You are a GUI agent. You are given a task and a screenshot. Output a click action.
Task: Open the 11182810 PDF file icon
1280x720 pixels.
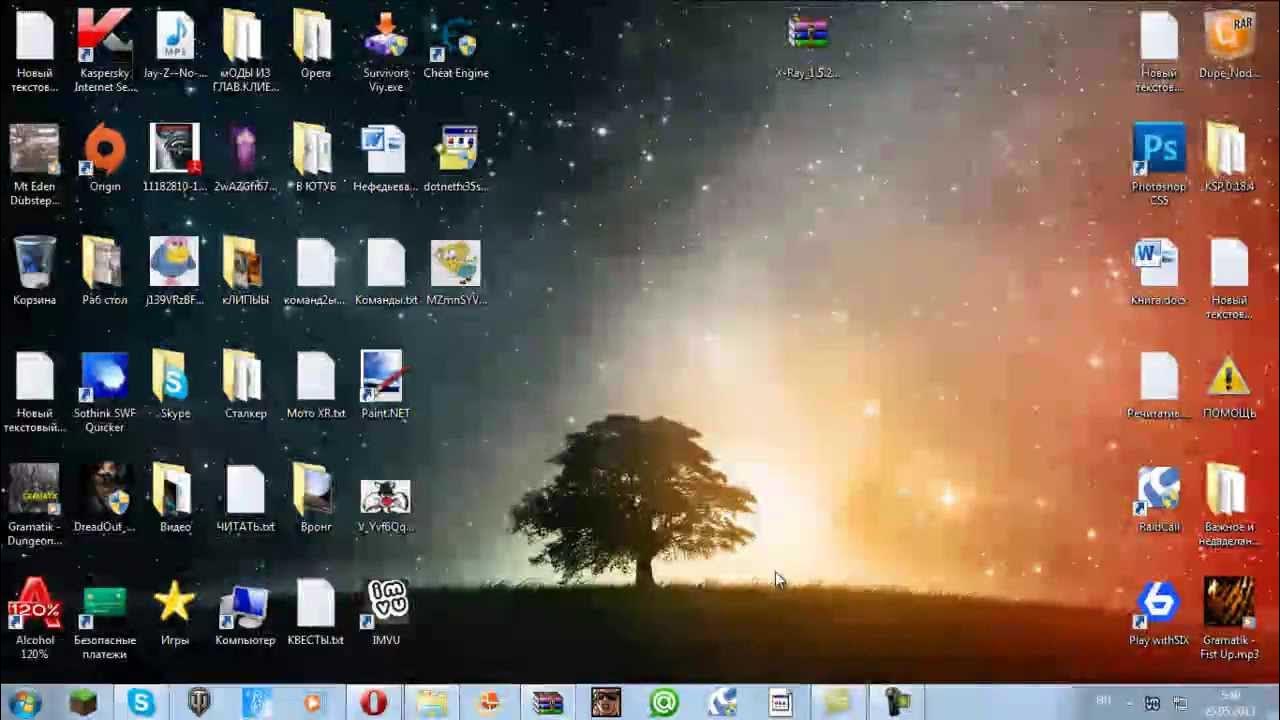point(175,149)
